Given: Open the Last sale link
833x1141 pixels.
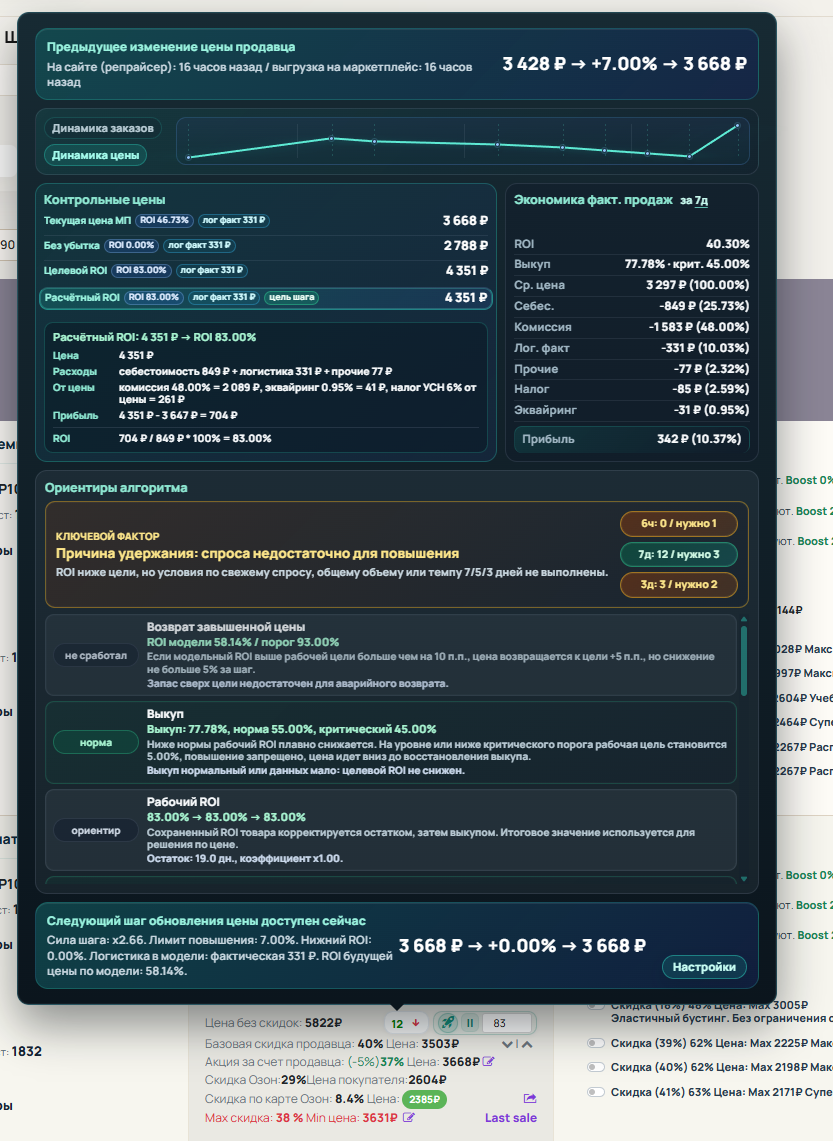Looking at the screenshot, I should 511,1118.
